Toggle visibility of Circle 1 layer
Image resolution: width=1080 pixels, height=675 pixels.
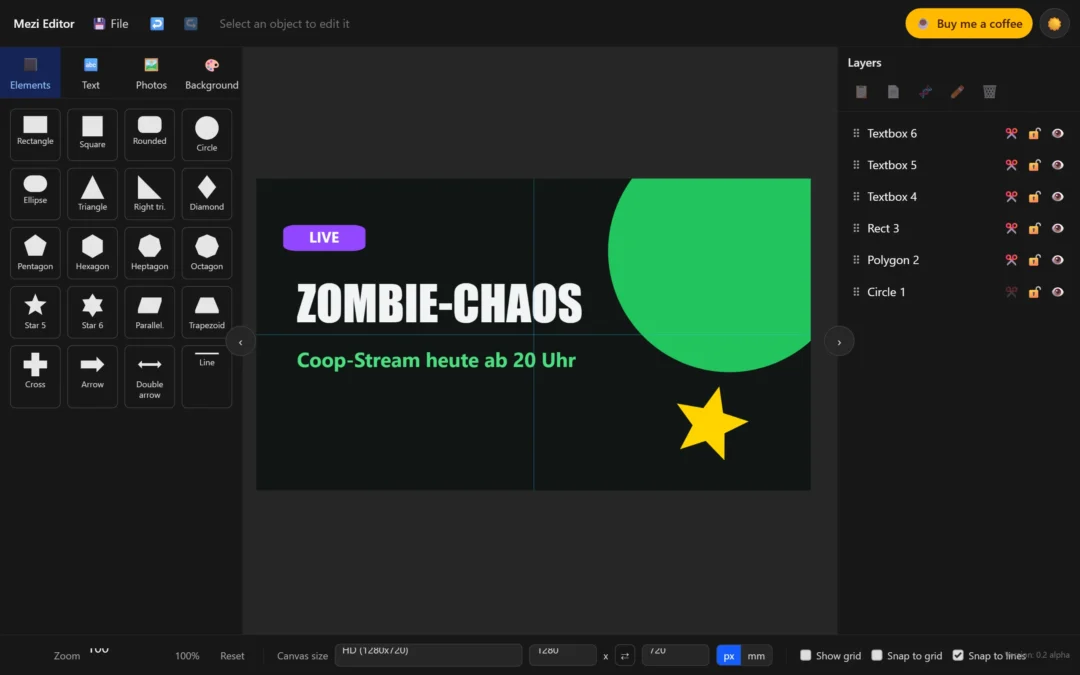[1057, 291]
